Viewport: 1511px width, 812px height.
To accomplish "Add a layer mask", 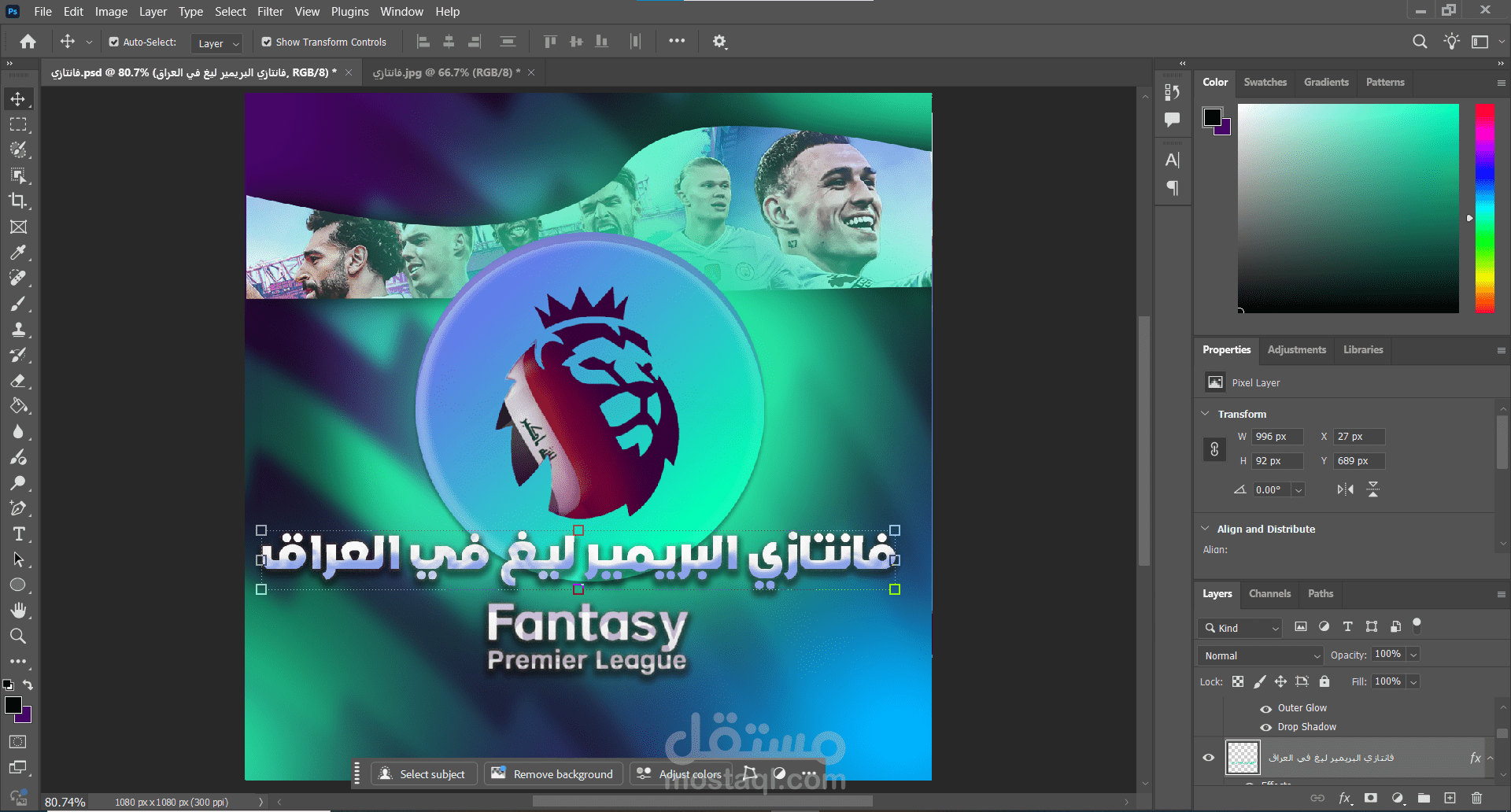I will point(1371,798).
